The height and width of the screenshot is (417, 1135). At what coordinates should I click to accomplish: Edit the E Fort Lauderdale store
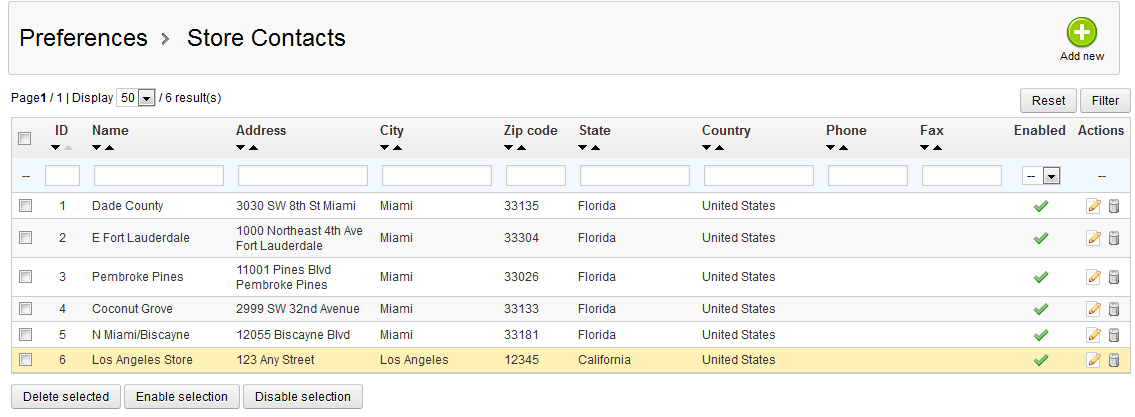(1094, 237)
